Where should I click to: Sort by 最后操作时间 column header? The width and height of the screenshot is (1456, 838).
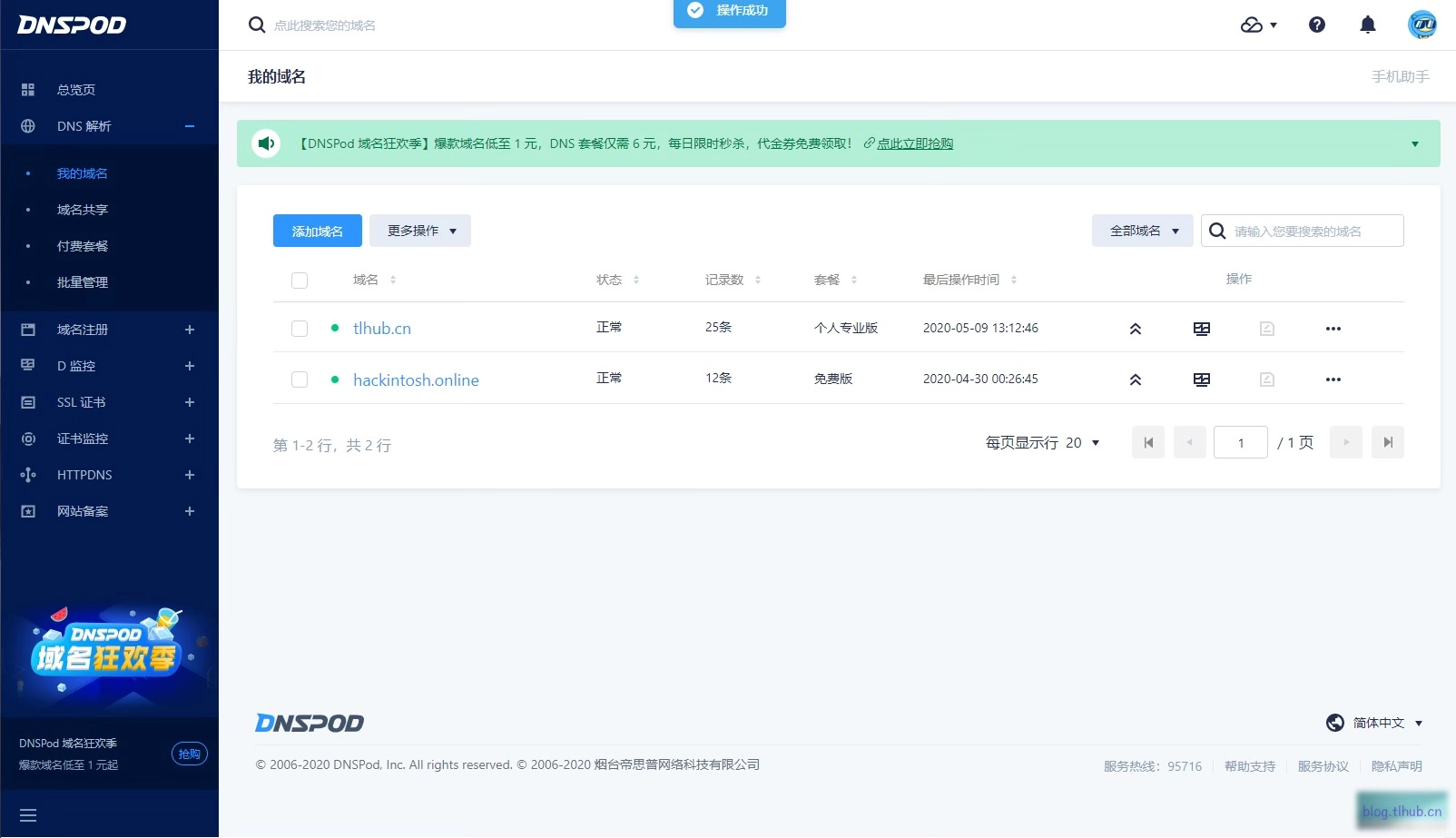pos(969,280)
